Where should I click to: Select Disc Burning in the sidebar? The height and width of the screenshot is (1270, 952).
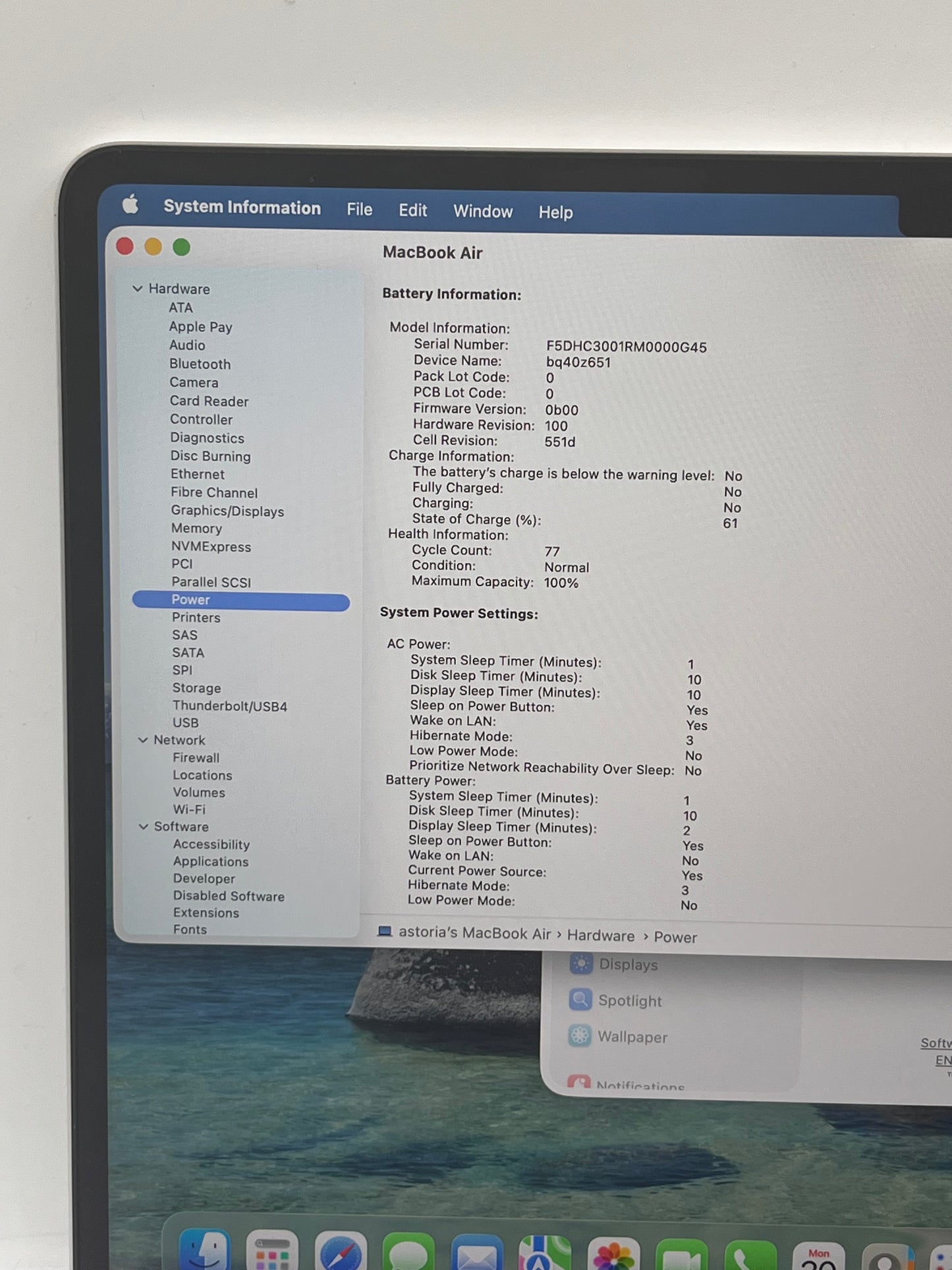click(210, 456)
